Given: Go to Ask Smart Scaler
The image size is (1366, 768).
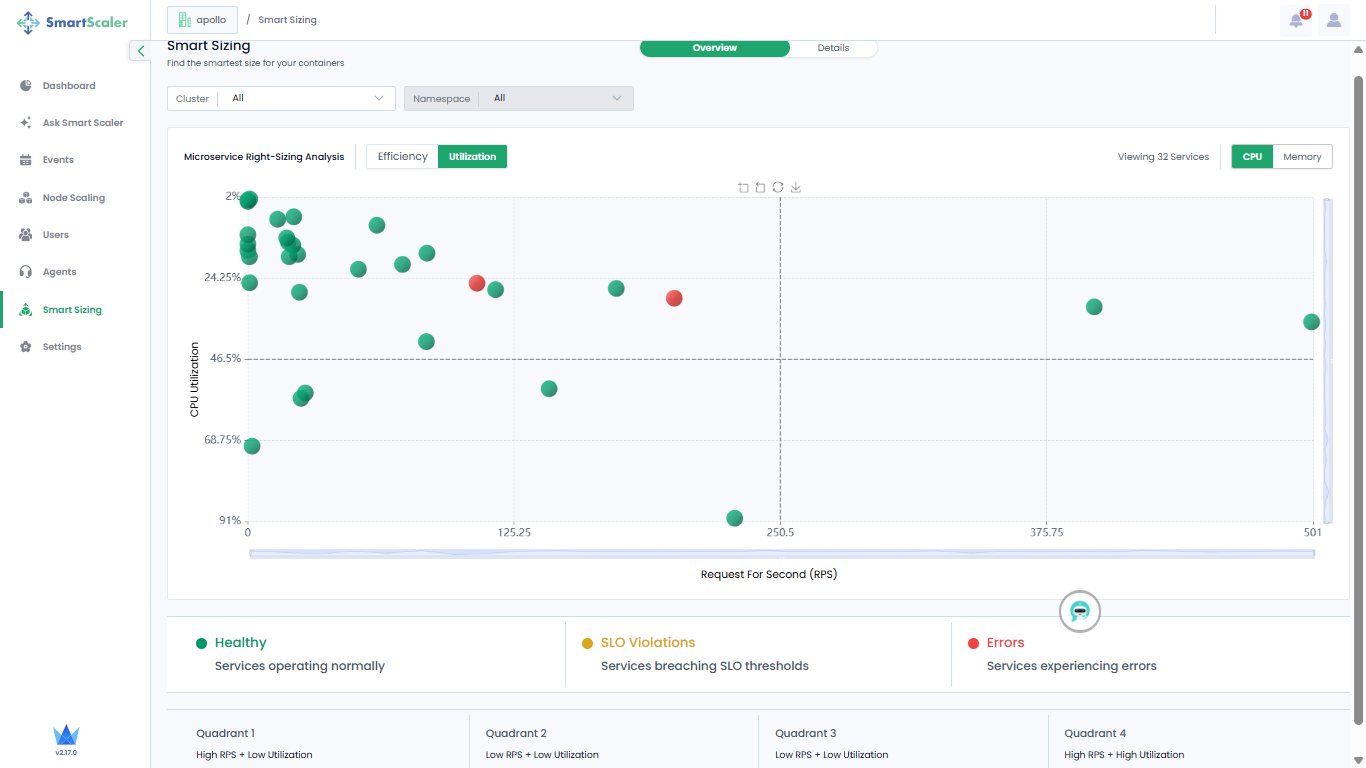Looking at the screenshot, I should [82, 123].
